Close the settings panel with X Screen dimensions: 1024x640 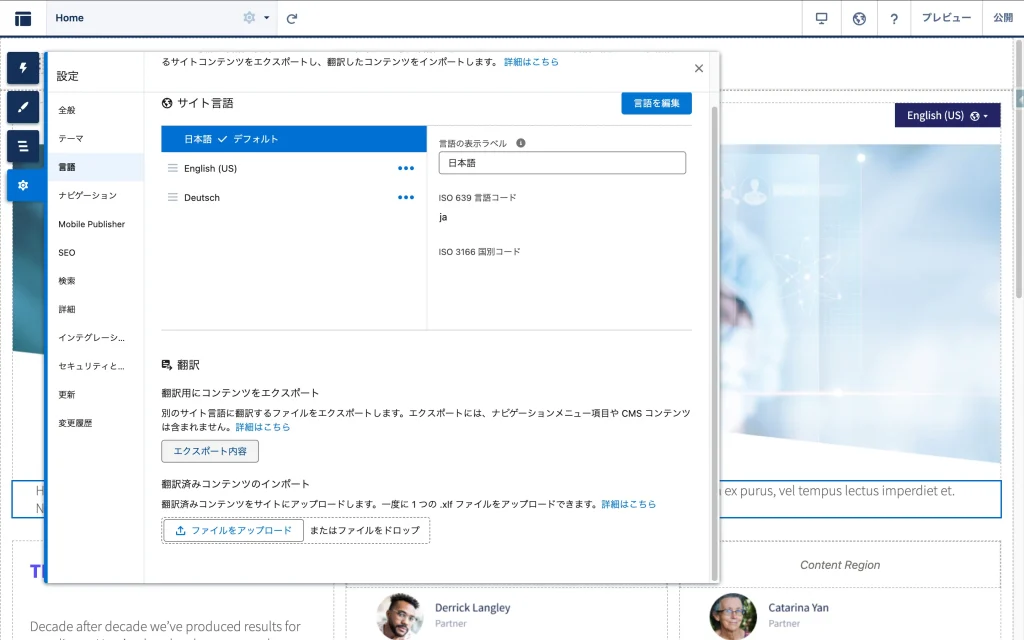[699, 68]
